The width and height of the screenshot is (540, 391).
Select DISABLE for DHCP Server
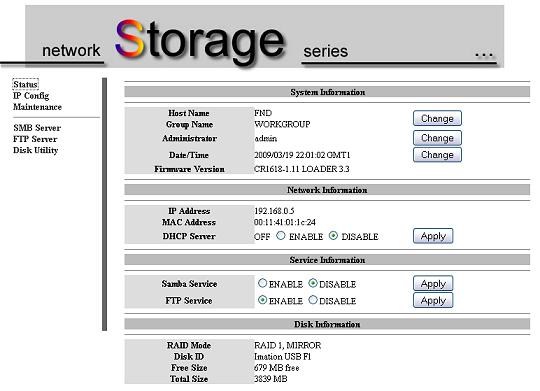pos(333,236)
